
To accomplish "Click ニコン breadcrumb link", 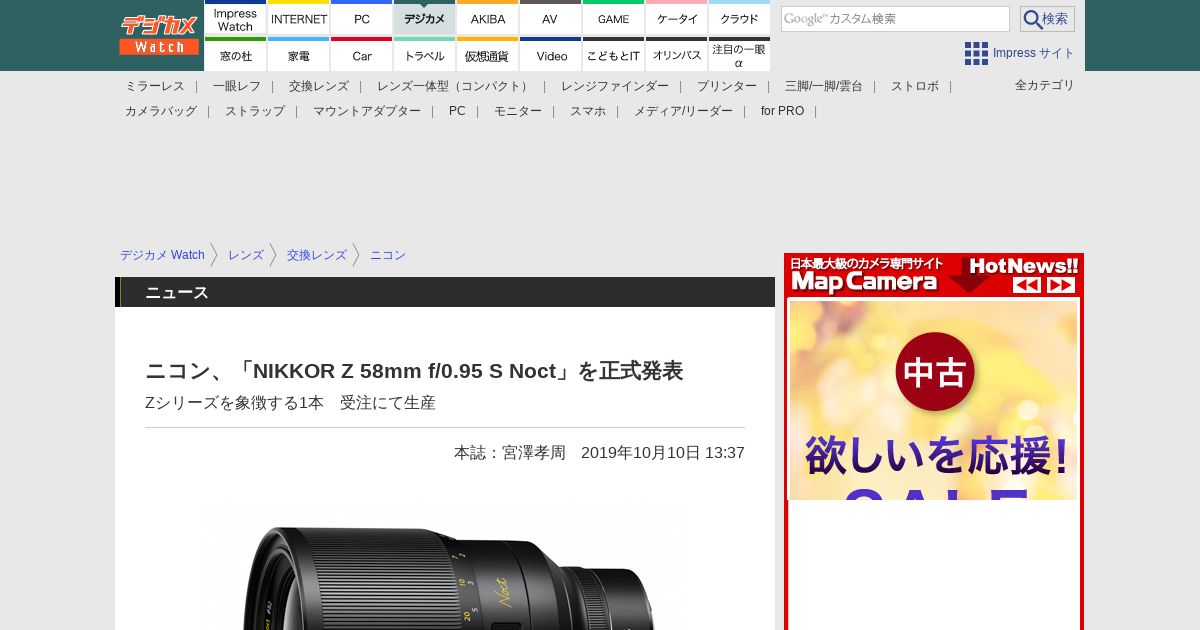I will point(388,255).
